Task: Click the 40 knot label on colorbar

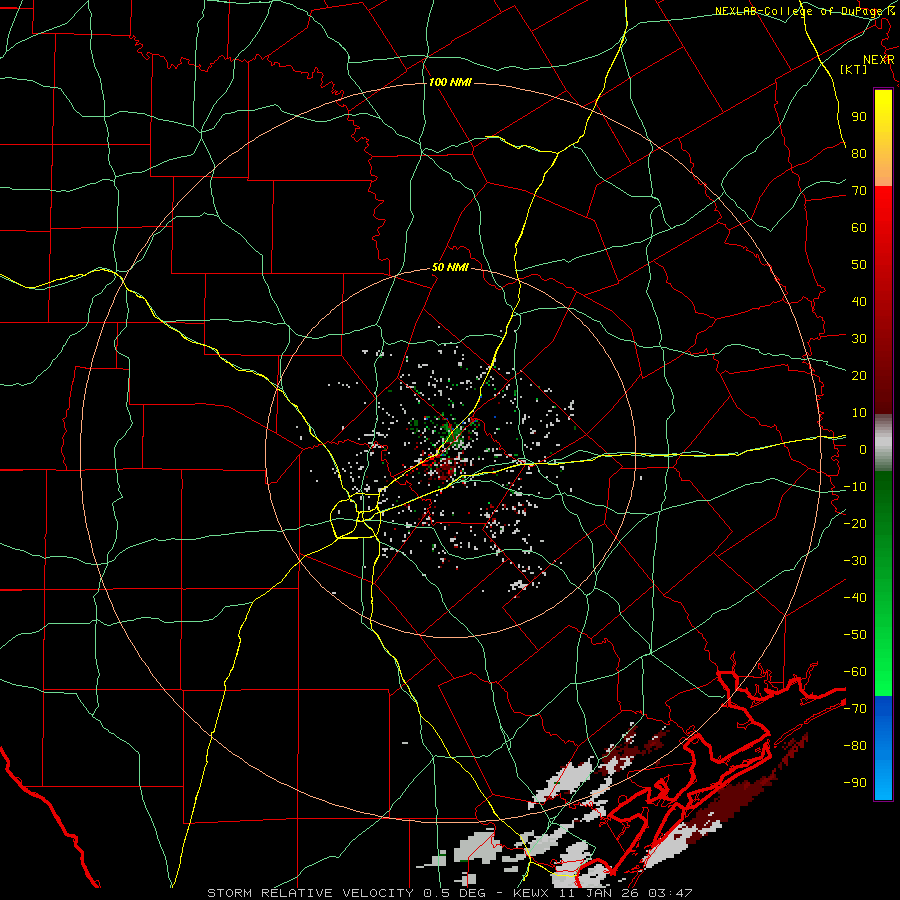Action: tap(859, 301)
